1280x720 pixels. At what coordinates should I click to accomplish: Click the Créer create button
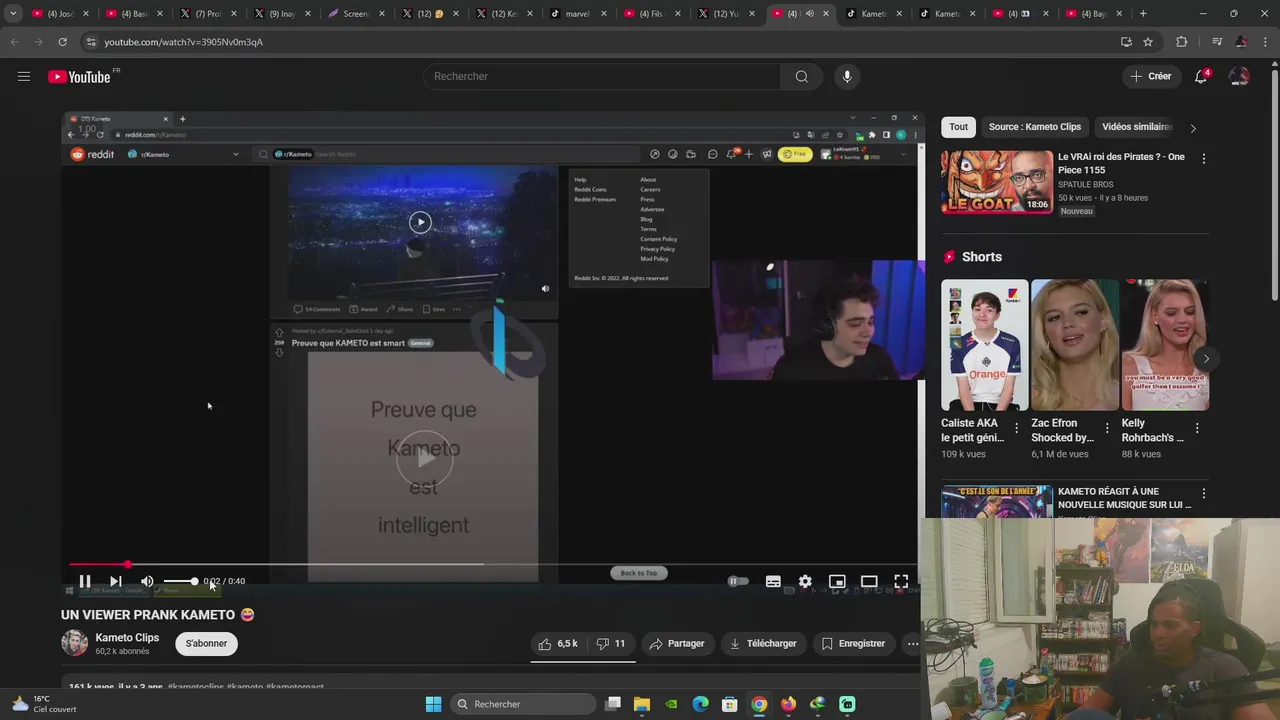click(x=1150, y=77)
